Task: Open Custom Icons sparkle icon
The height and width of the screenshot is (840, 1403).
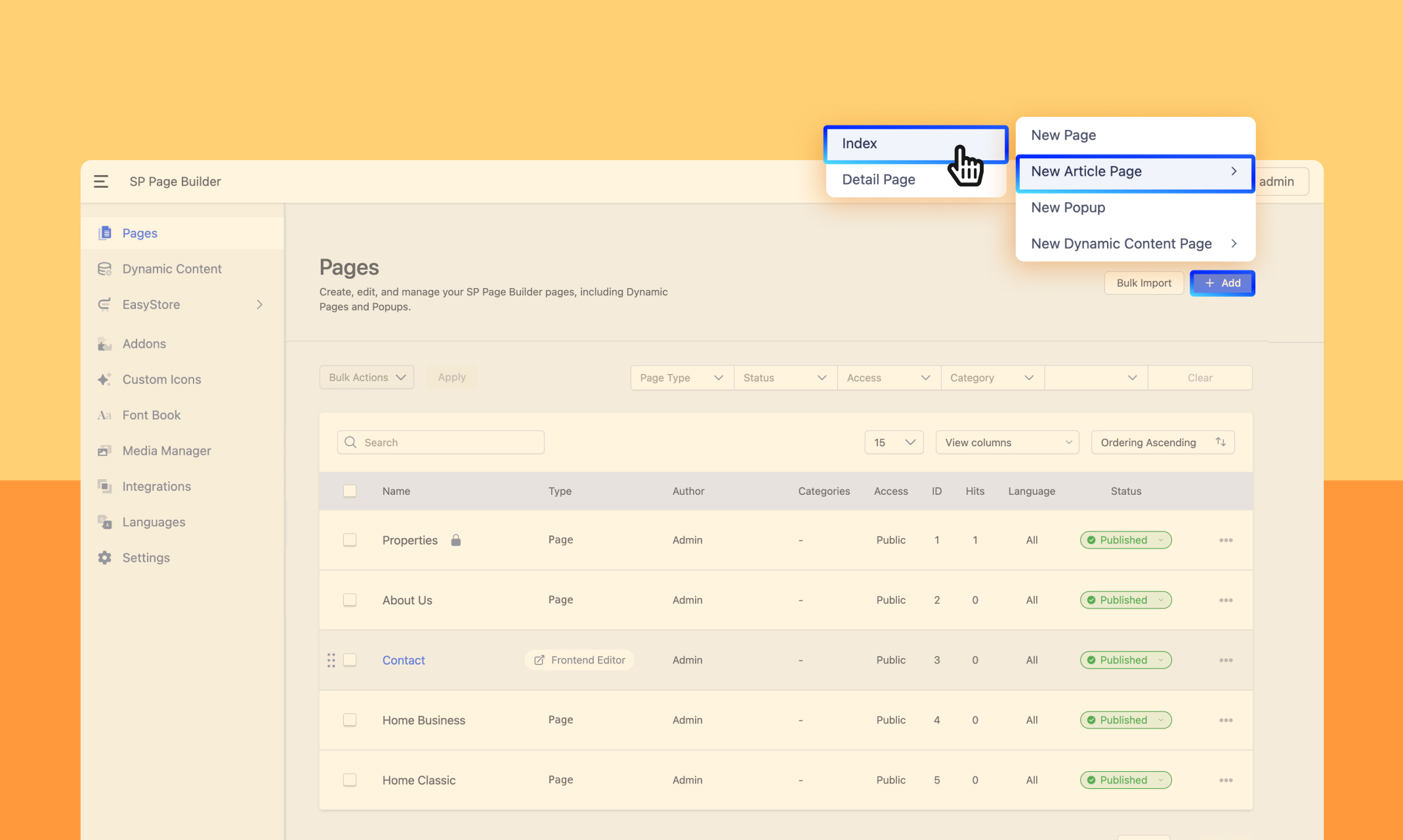Action: tap(104, 379)
